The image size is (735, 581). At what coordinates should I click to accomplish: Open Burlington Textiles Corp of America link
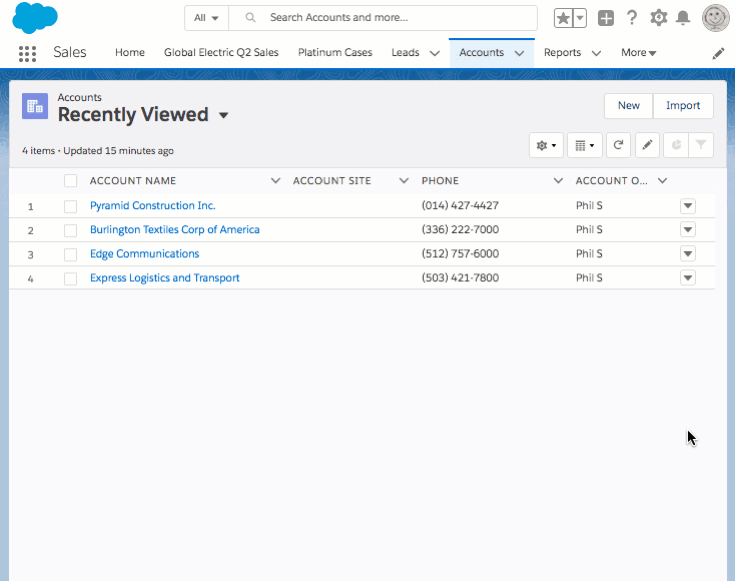coord(175,229)
